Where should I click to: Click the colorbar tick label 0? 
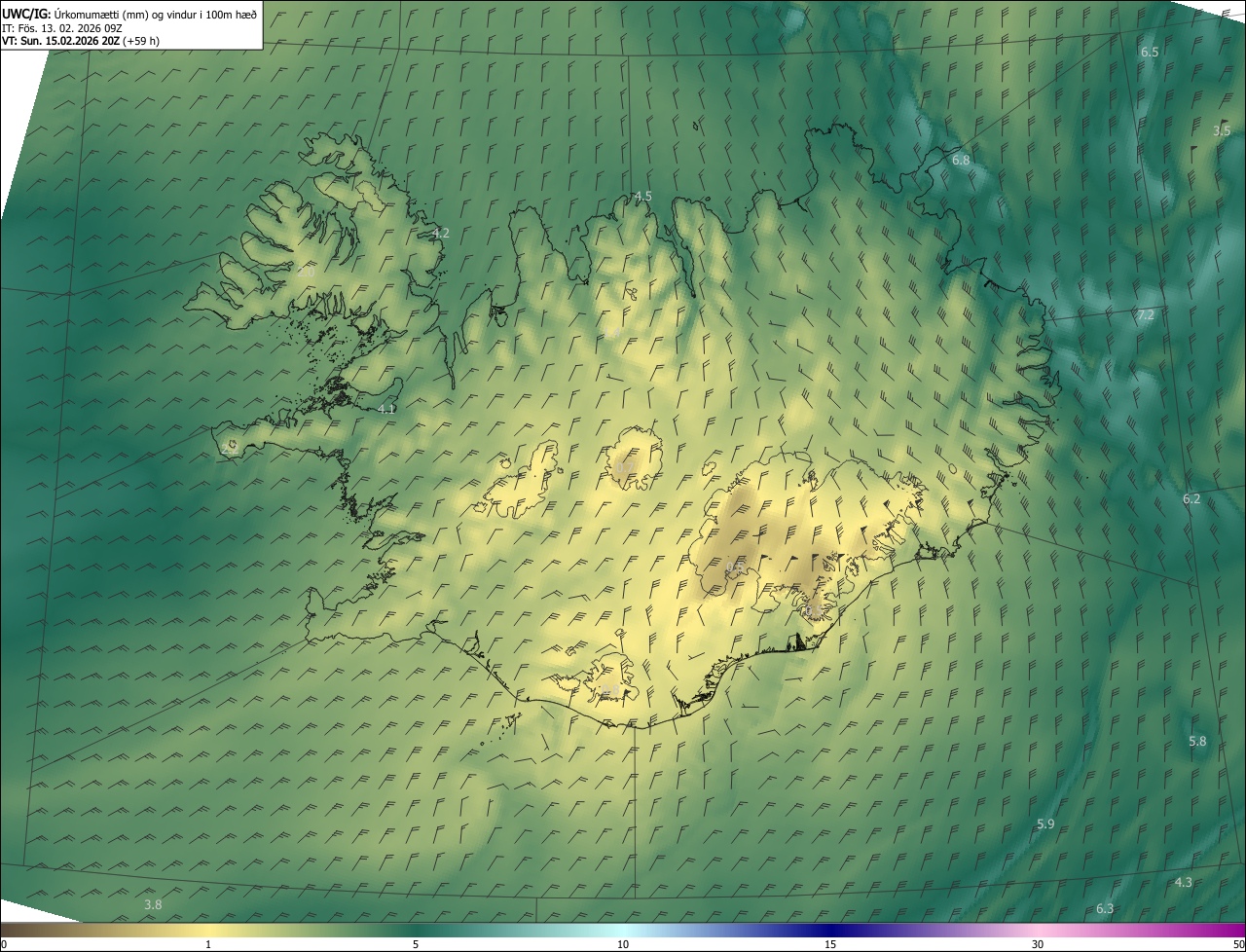point(4,944)
